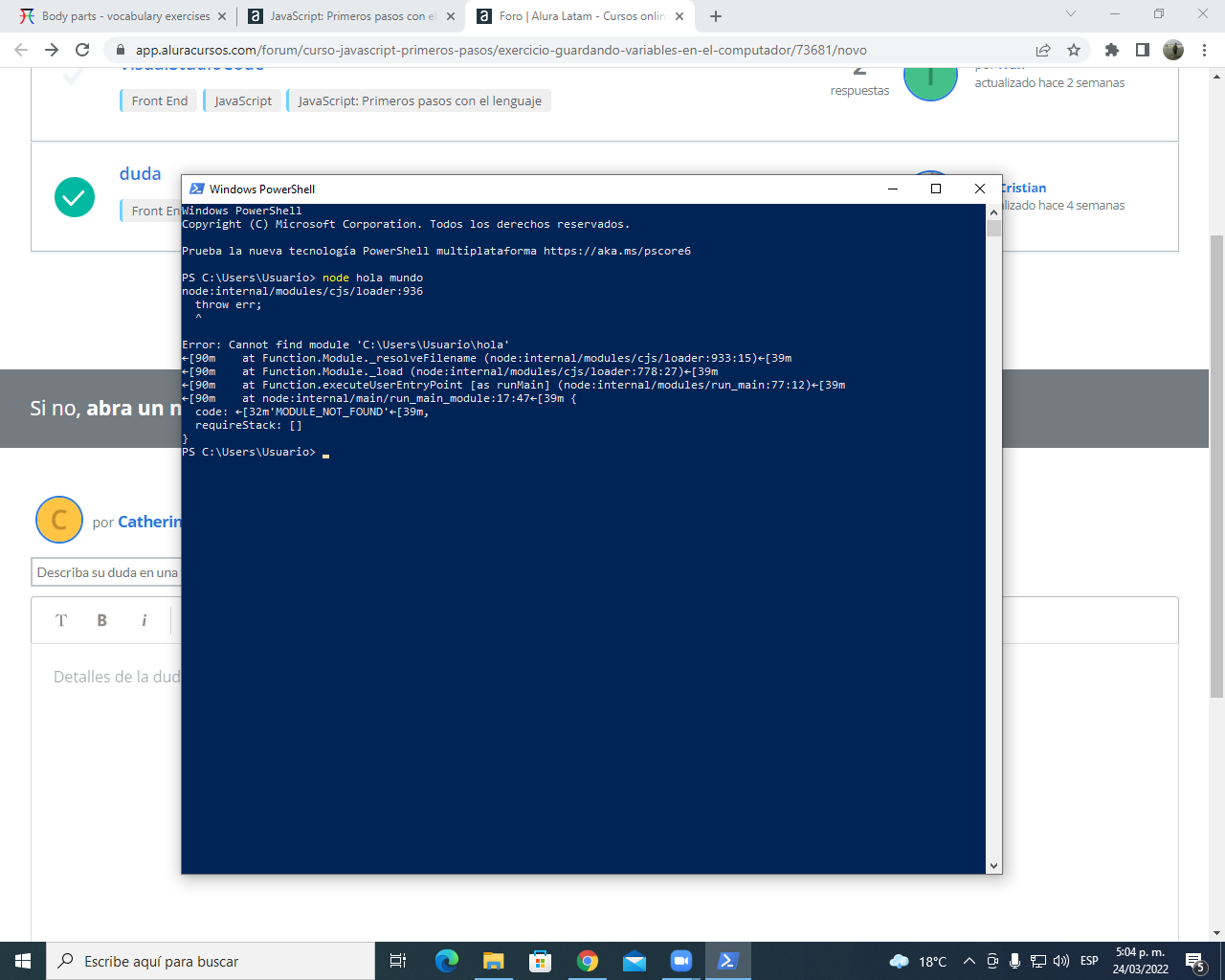1225x980 pixels.
Task: Open Microsoft Store from the taskbar
Action: point(541,961)
